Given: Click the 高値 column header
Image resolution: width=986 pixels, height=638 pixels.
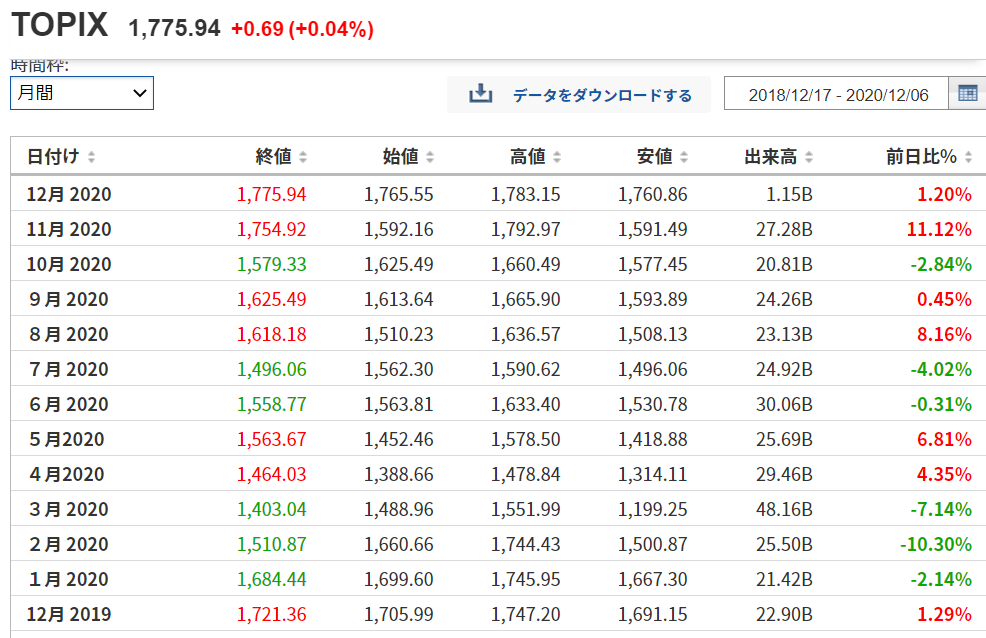Looking at the screenshot, I should (528, 157).
